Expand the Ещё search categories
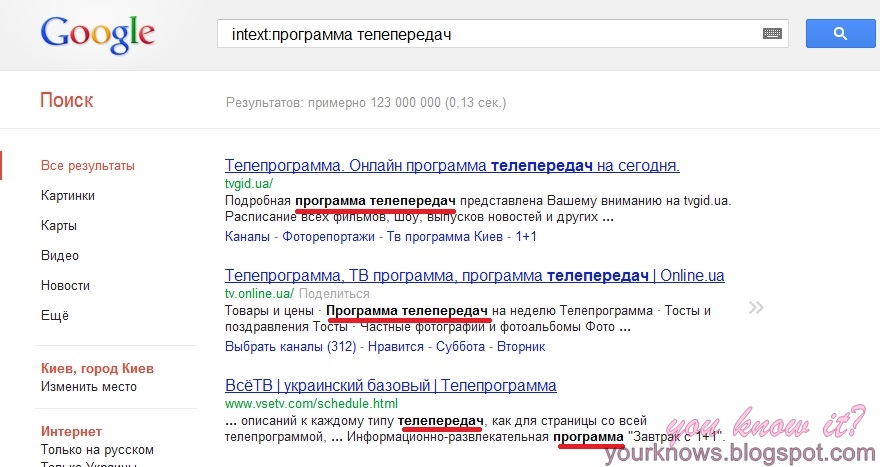This screenshot has width=880, height=467. coord(54,315)
